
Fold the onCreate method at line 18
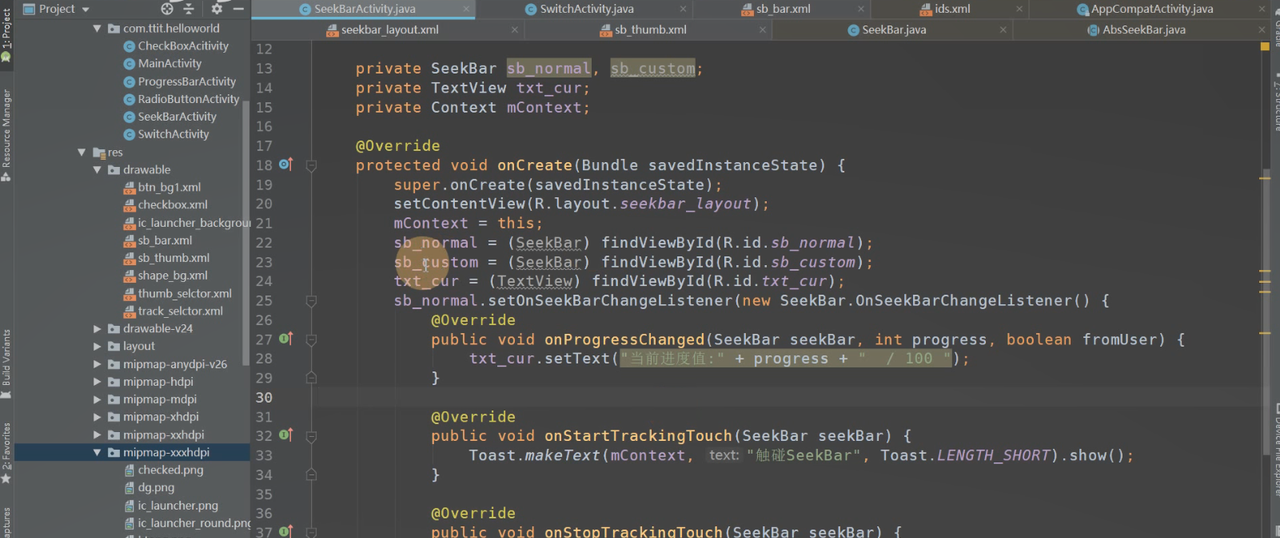[x=311, y=166]
